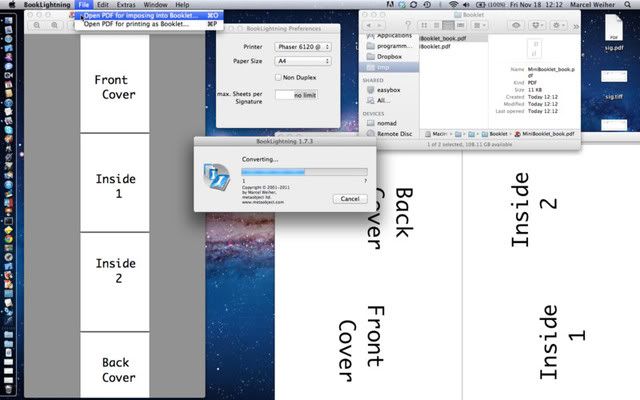Click Booklet folder in Finder path bar
The image size is (640, 400).
(495, 134)
